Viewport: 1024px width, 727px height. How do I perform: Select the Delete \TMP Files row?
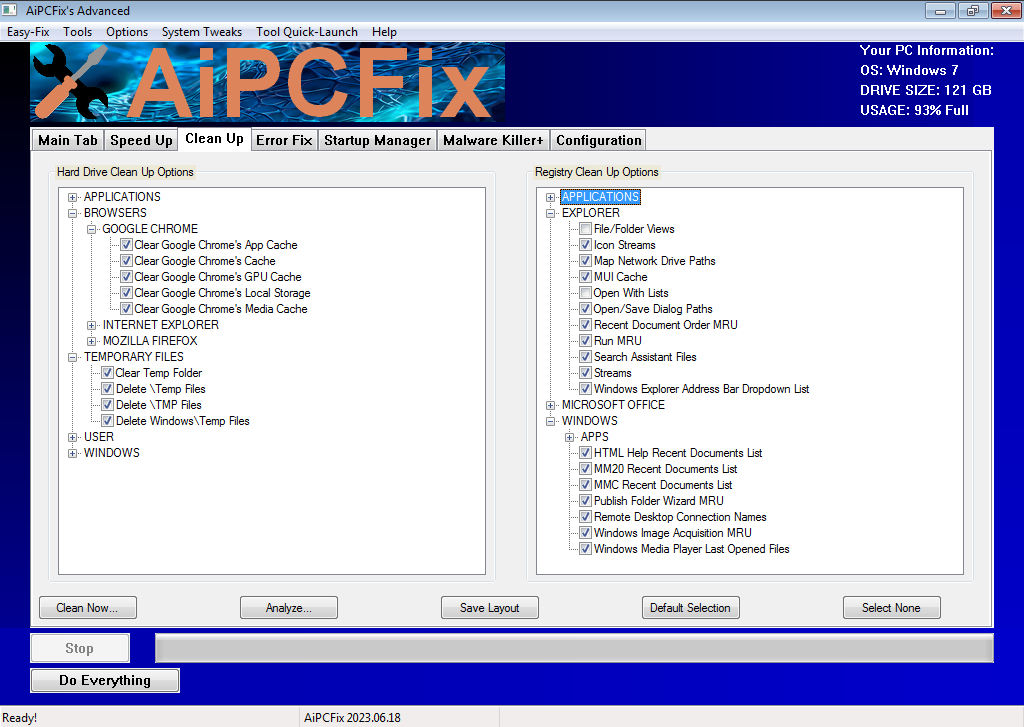click(x=159, y=405)
